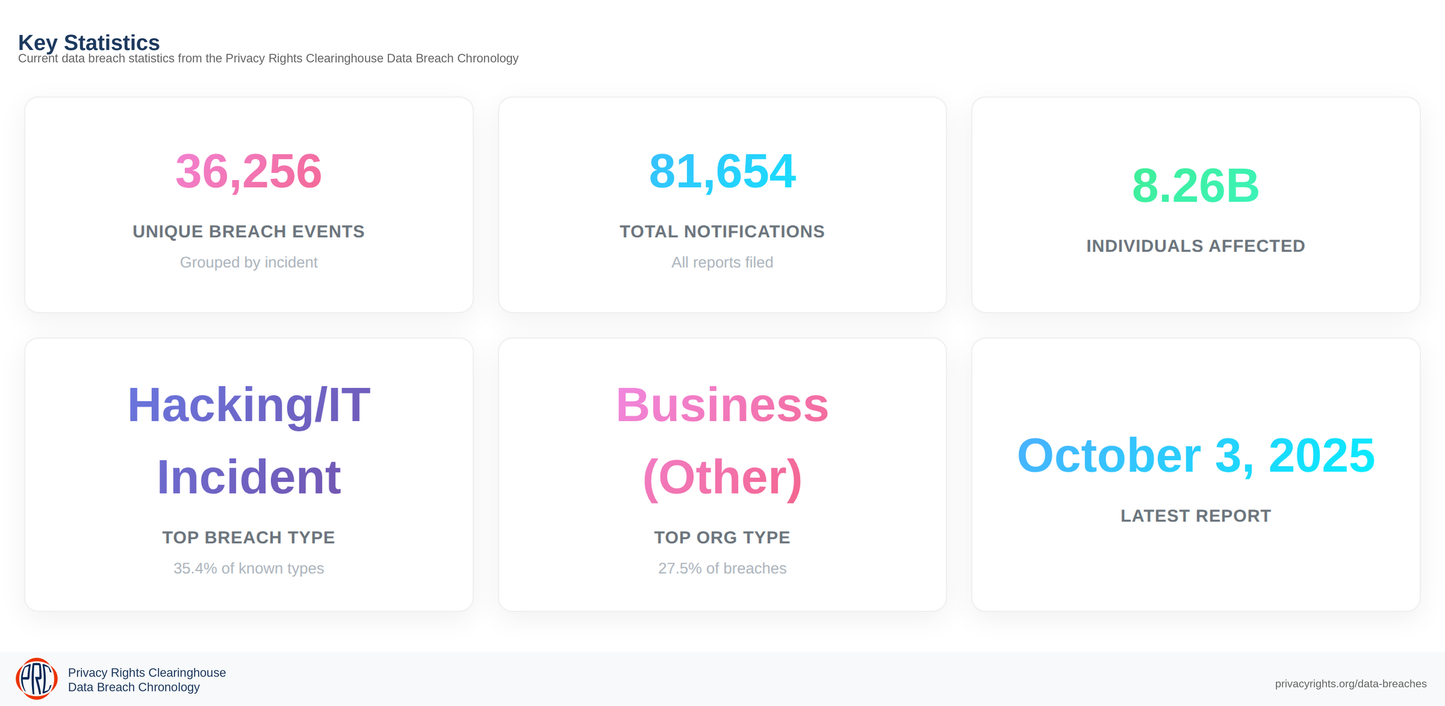
Task: Click the 81,654 total notifications figure
Action: pos(722,171)
